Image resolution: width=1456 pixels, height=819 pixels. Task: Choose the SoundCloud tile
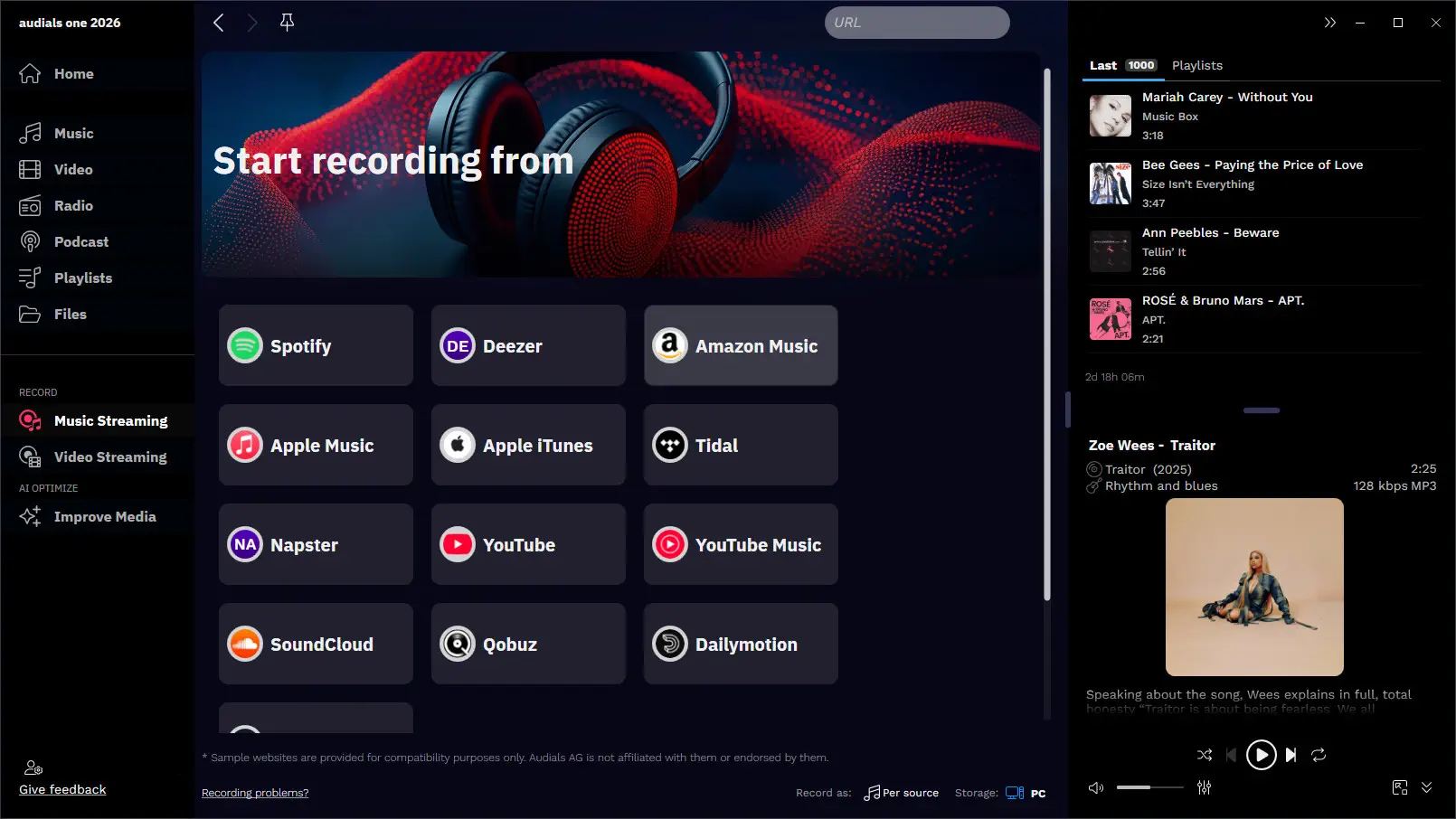click(316, 645)
